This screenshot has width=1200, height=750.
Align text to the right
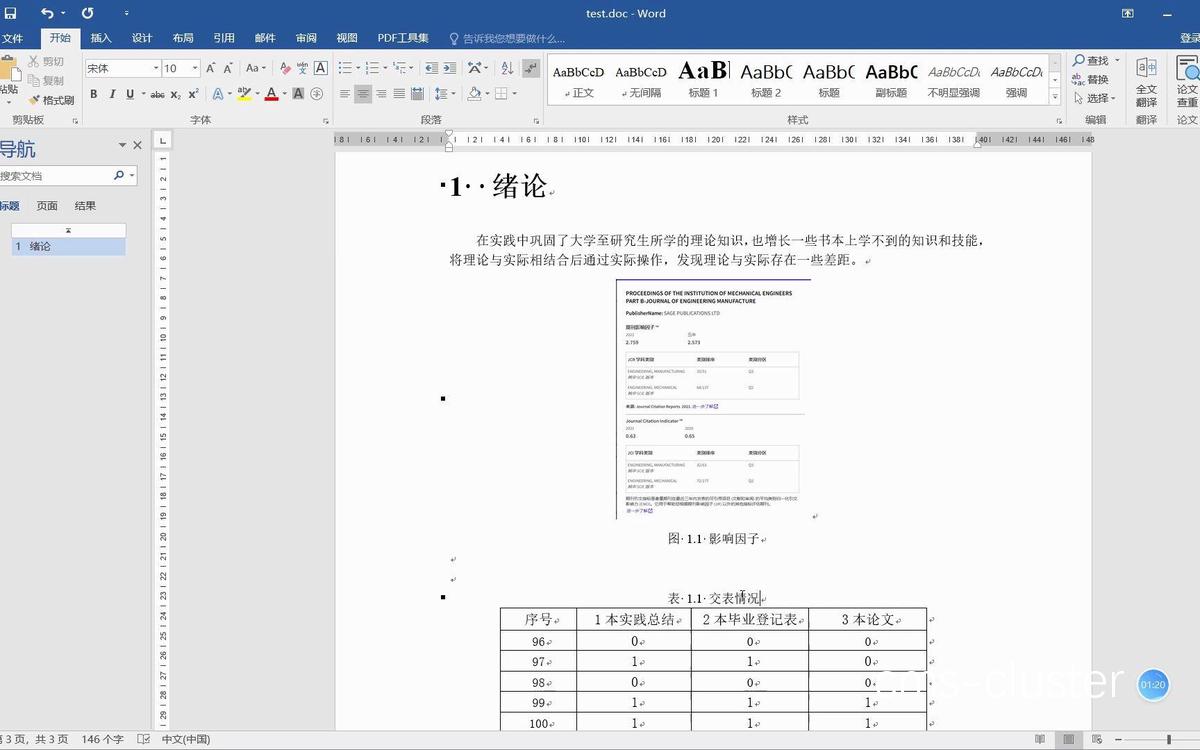381,94
